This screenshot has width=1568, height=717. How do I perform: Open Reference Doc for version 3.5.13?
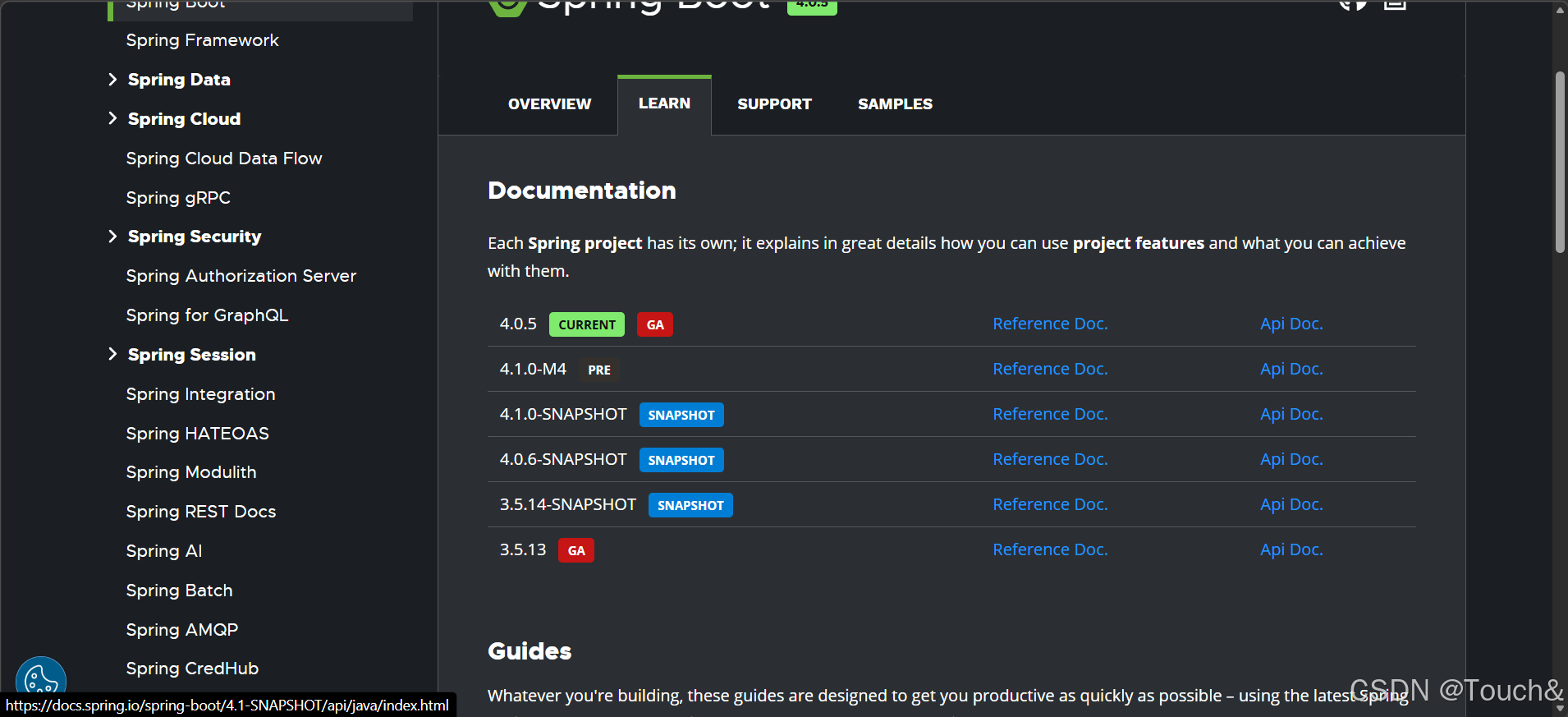point(1050,549)
